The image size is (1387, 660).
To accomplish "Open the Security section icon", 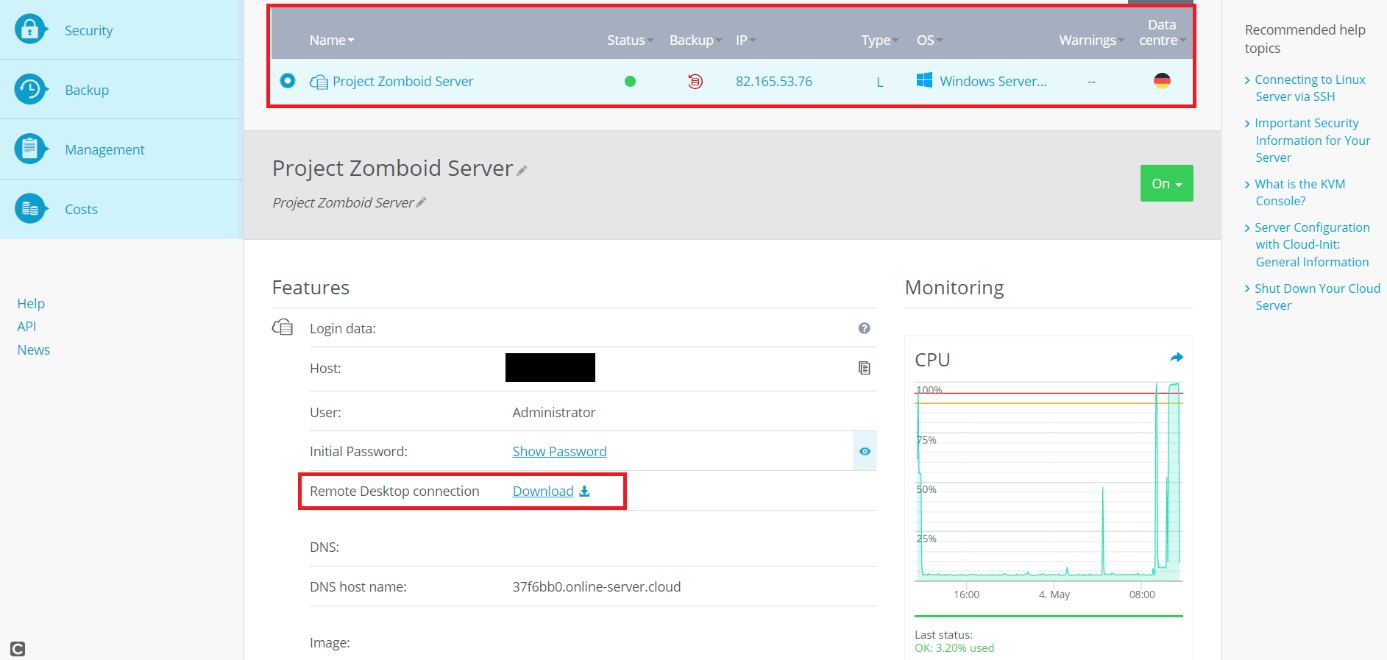I will click(29, 29).
